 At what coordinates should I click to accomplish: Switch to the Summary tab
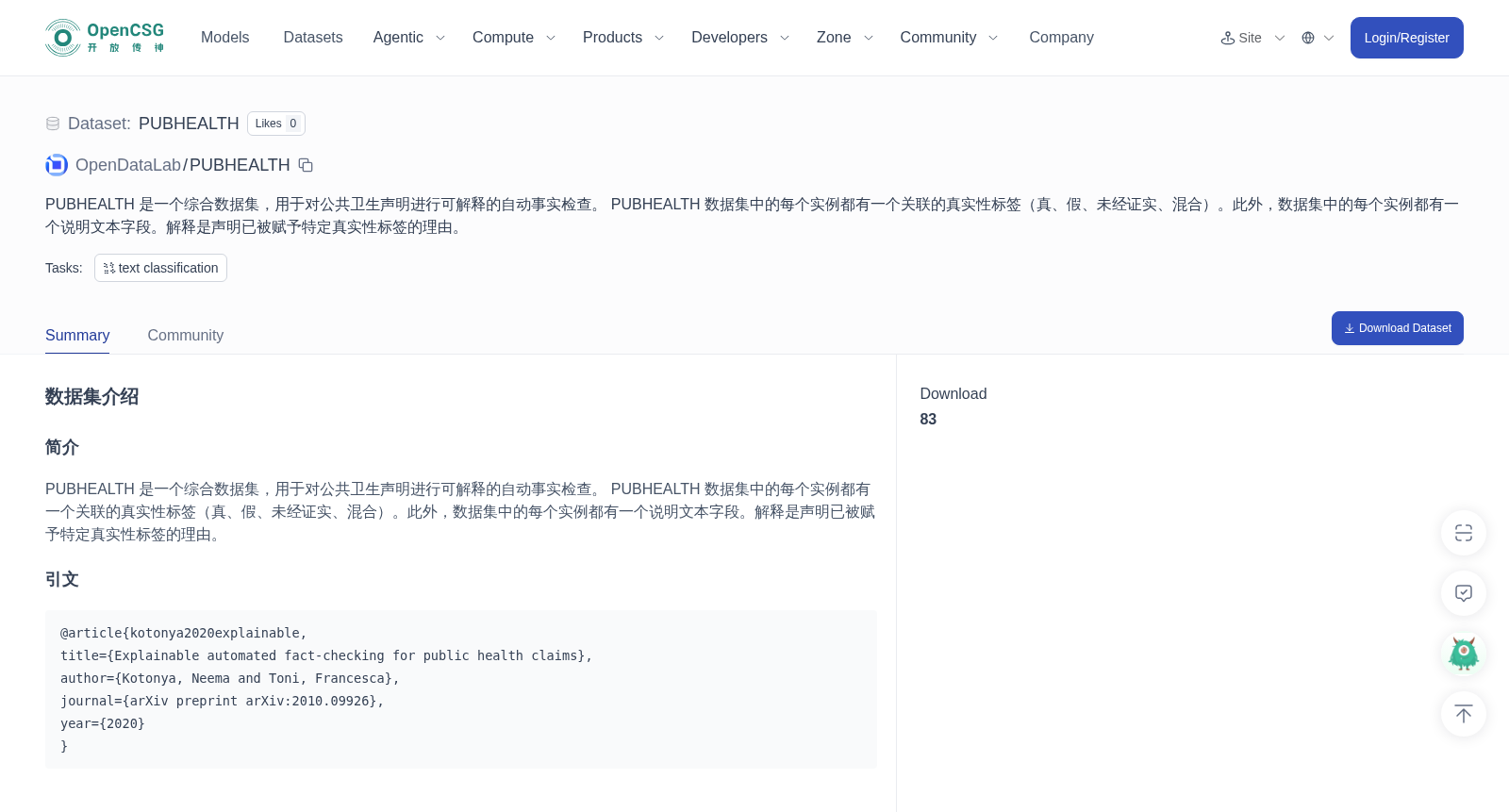[x=77, y=336]
